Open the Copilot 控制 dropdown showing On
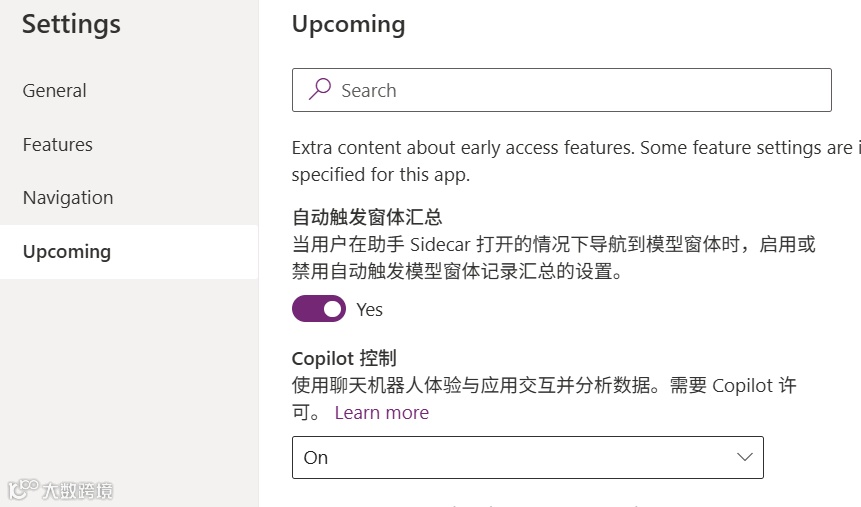 click(x=527, y=457)
